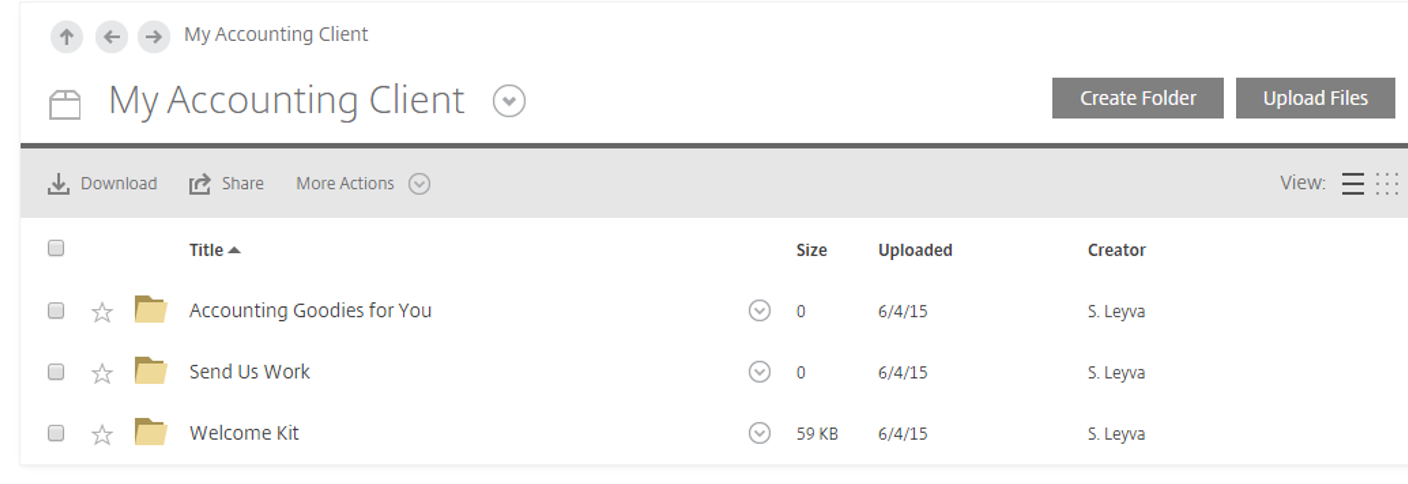Switch to grid view icon
The height and width of the screenshot is (484, 1408).
[x=1387, y=184]
